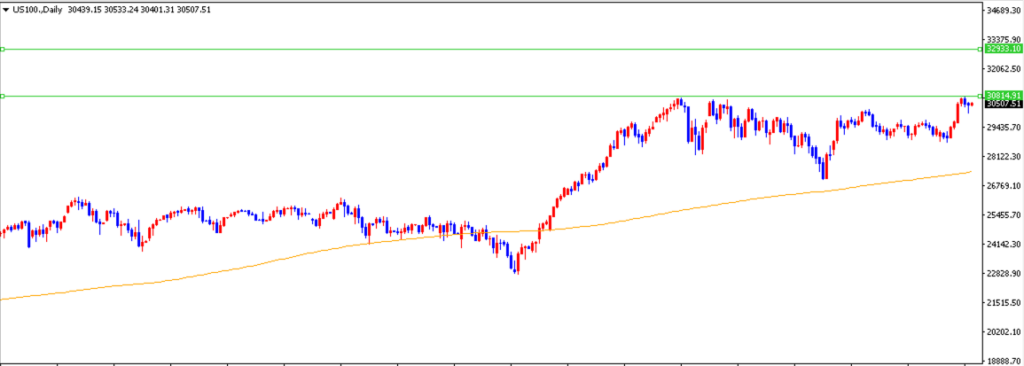This screenshot has width=1024, height=366.
Task: Click the 20202.10 price axis label
Action: click(1004, 332)
